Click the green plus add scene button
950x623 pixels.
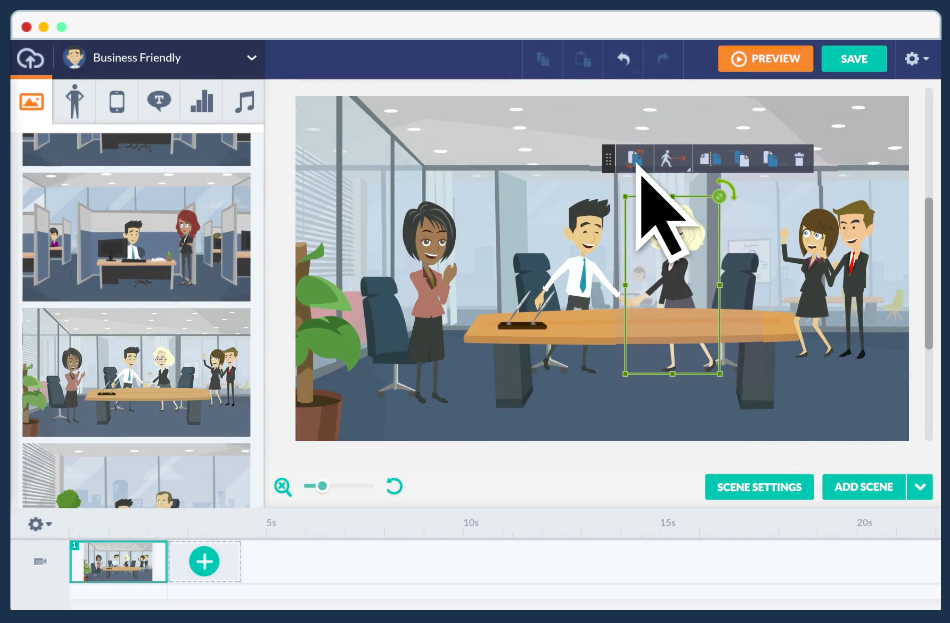click(x=204, y=562)
